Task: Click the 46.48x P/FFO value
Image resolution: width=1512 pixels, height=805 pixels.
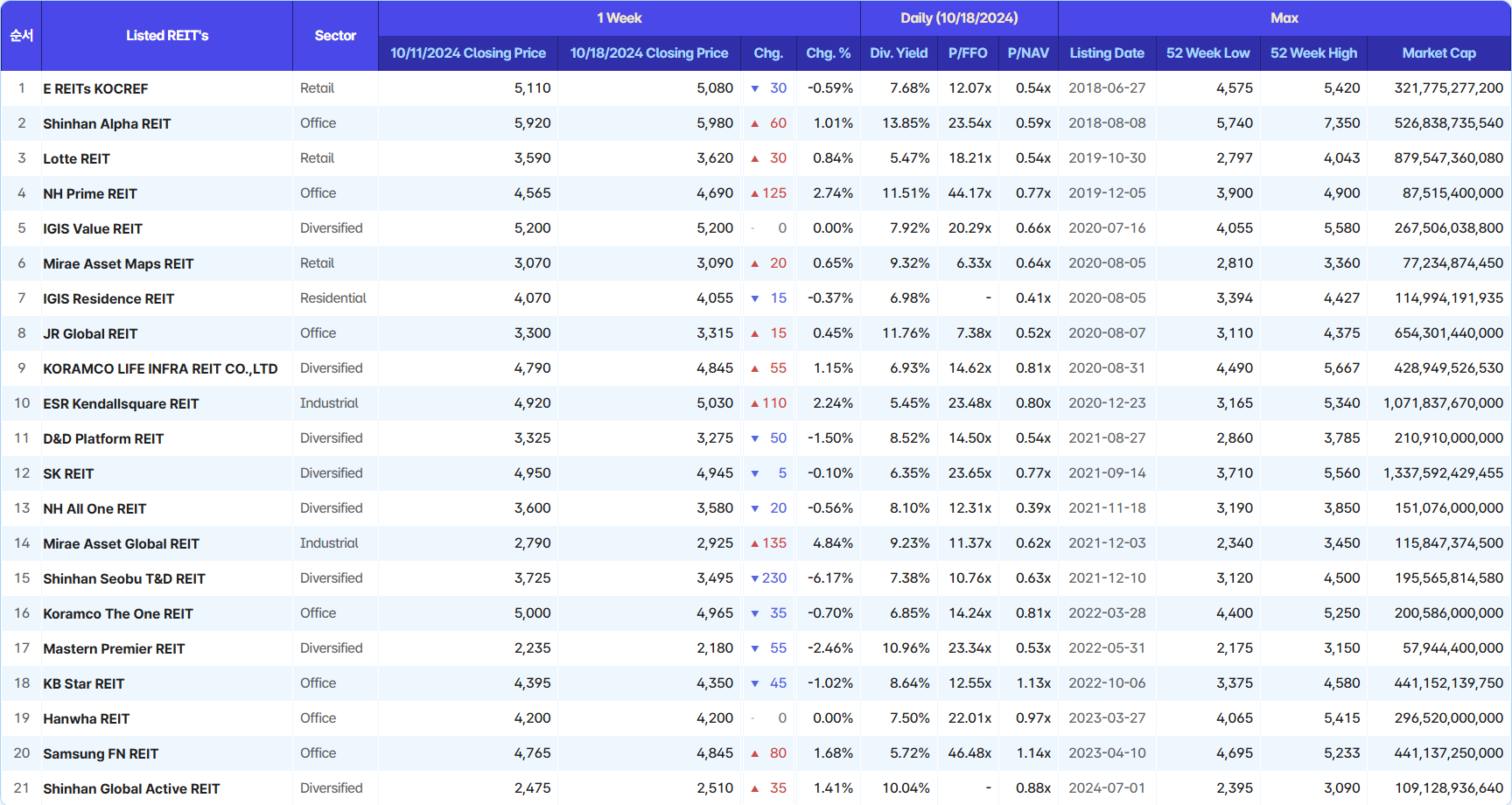Action: 969,753
